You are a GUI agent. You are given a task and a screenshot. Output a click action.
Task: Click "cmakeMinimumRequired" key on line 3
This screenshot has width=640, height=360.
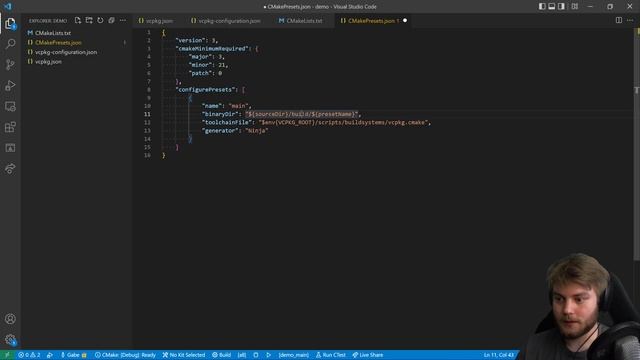212,49
